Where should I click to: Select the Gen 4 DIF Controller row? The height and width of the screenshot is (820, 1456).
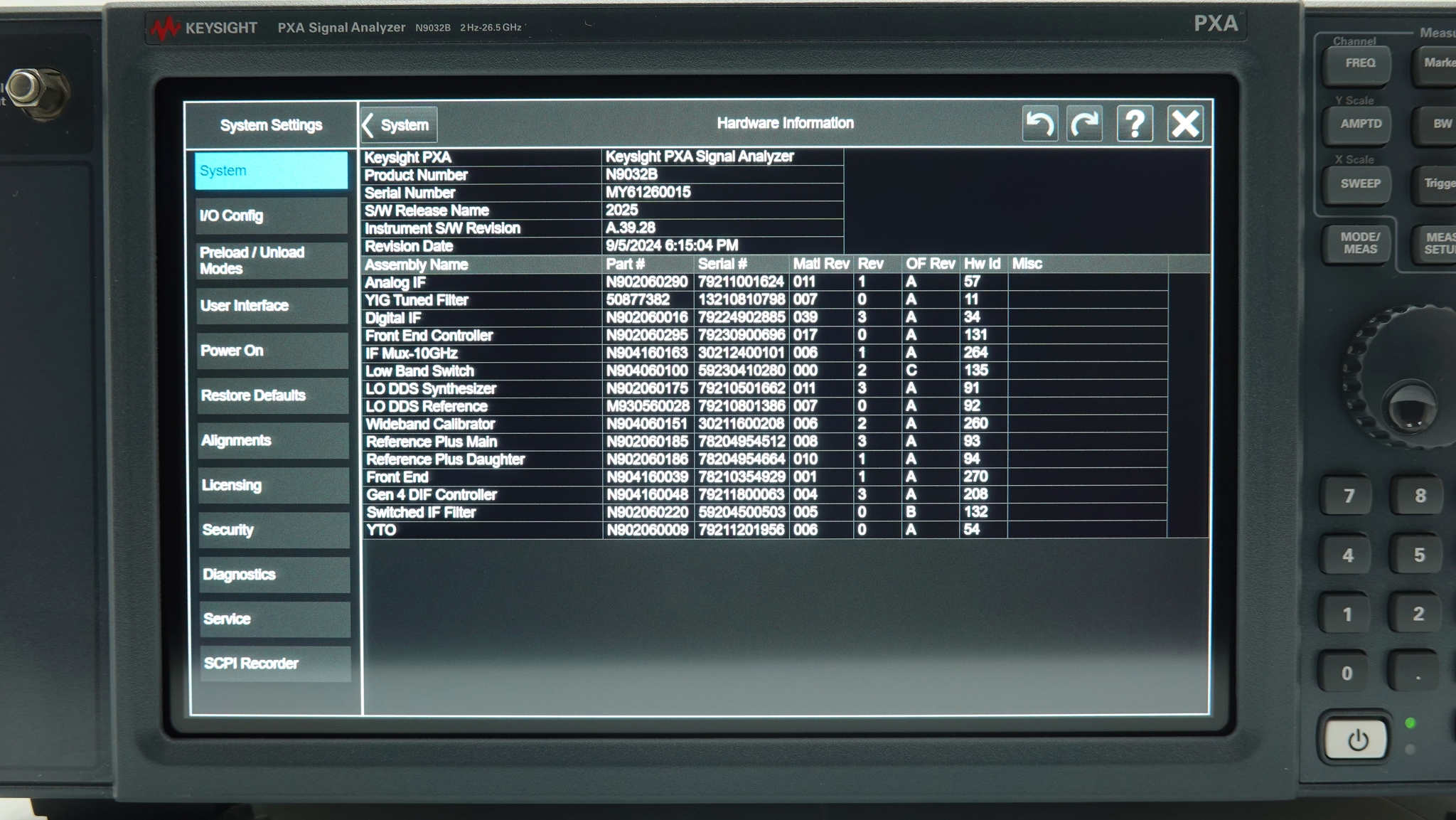click(764, 495)
